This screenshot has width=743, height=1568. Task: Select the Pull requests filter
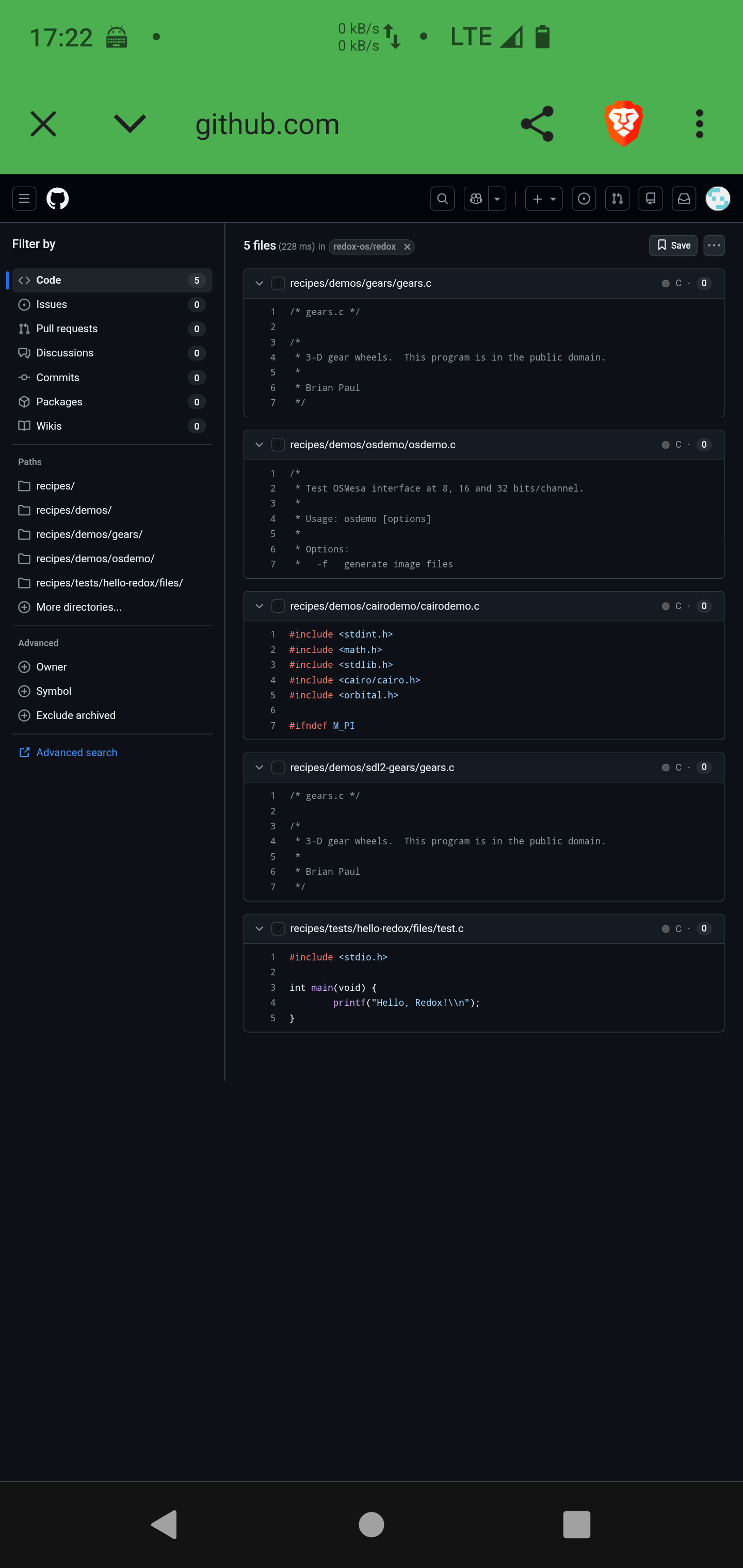pyautogui.click(x=67, y=329)
